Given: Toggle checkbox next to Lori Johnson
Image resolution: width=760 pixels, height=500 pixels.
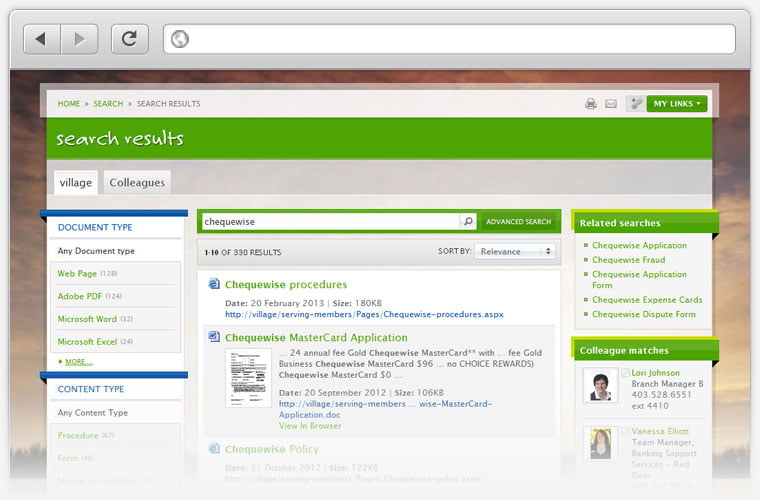Looking at the screenshot, I should [x=625, y=373].
